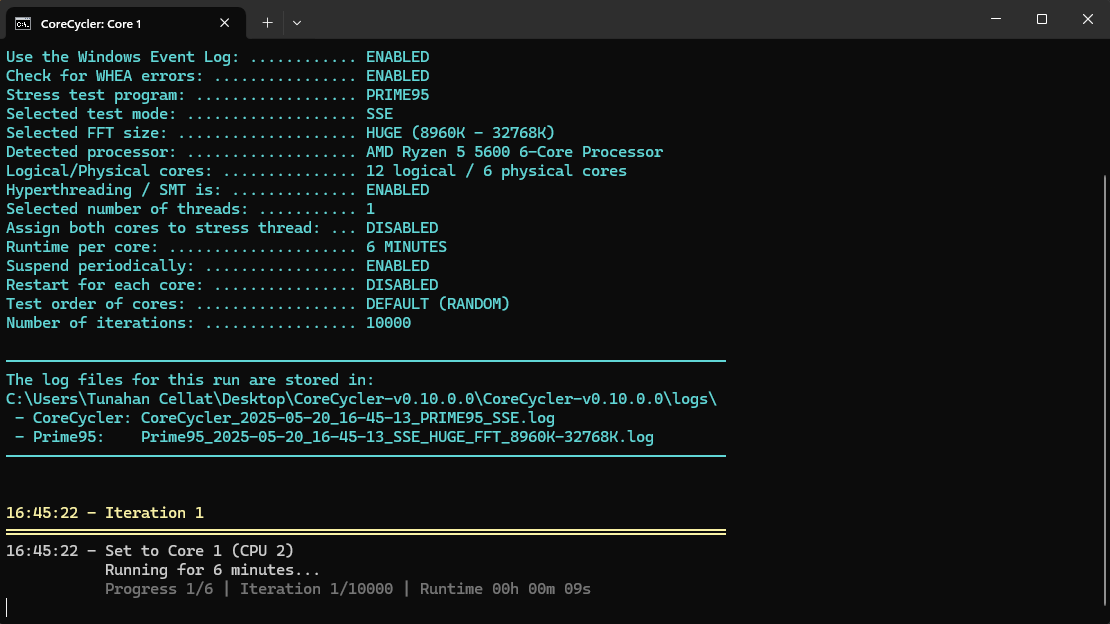Click 'The log files for this run' line

(x=190, y=380)
